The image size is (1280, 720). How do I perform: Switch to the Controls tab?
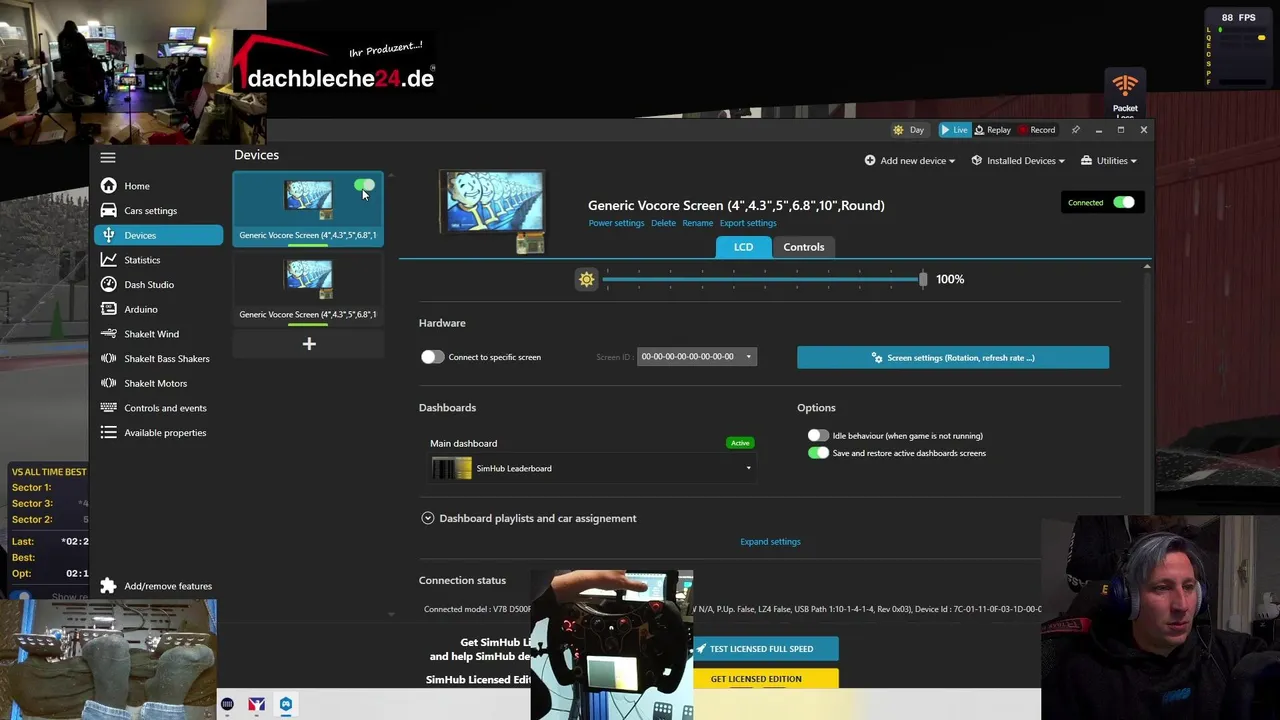(804, 247)
